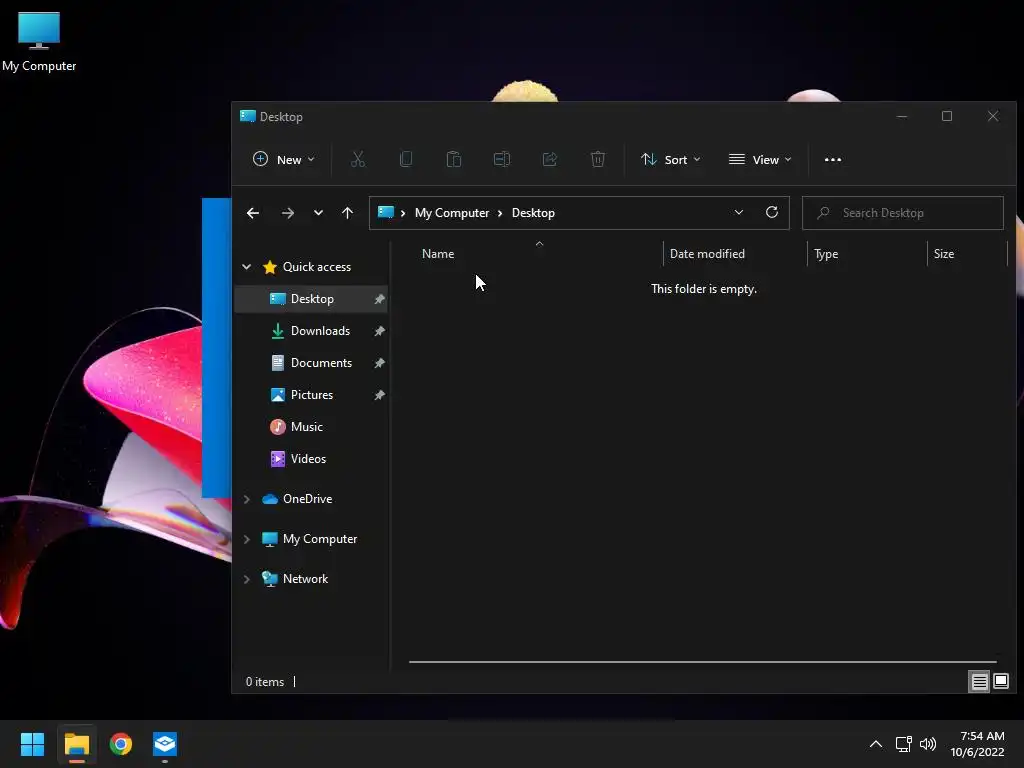
Task: Click Desktop window title bar icon
Action: pyautogui.click(x=248, y=116)
